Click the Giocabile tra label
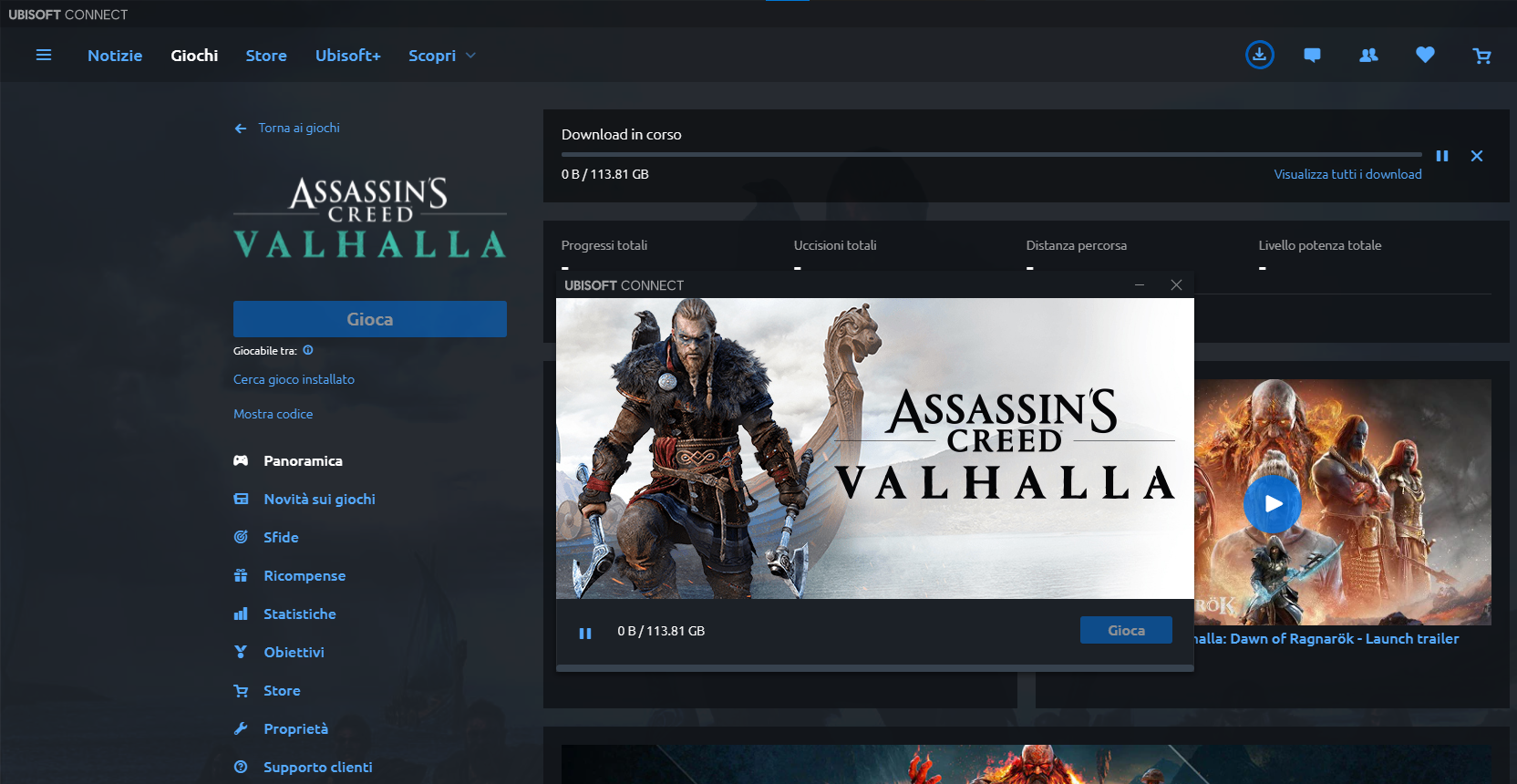Screen dimensions: 1517x784 tap(265, 351)
